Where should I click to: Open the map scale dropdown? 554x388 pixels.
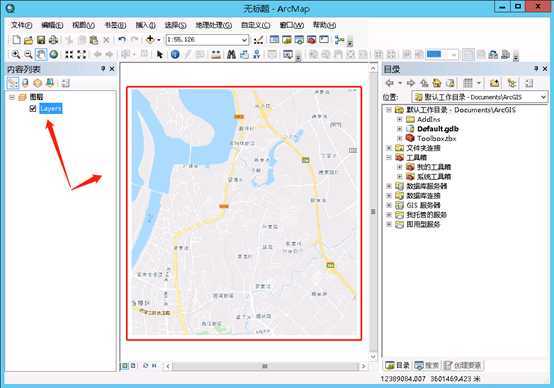tap(244, 40)
